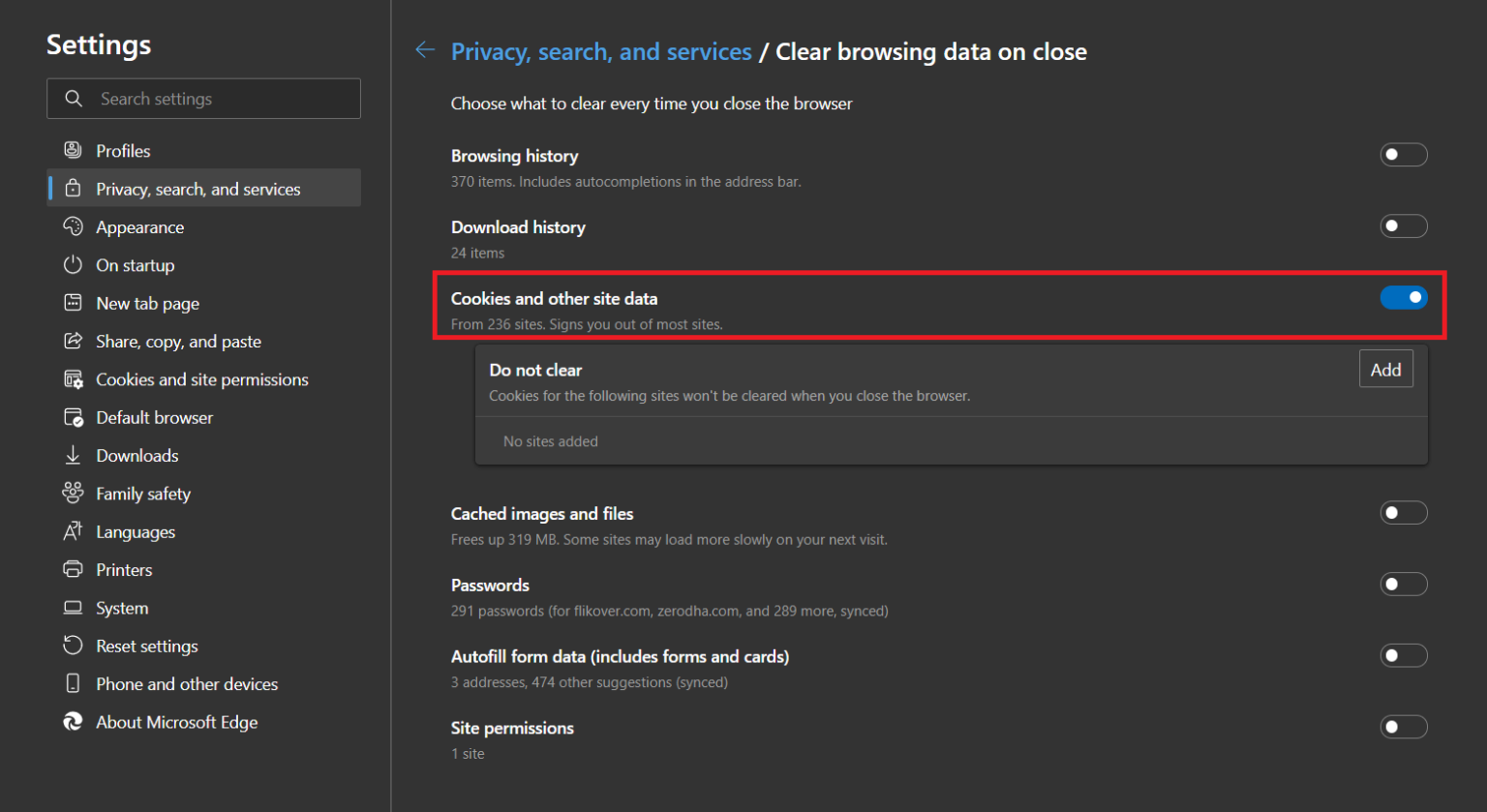Viewport: 1487px width, 812px height.
Task: Open Downloads settings via the arrow icon
Action: coord(73,455)
